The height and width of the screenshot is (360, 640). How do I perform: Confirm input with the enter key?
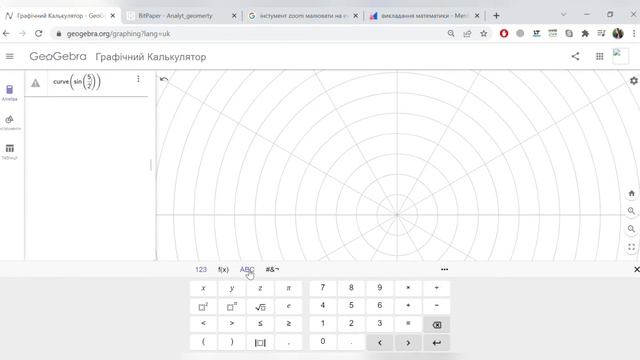[437, 343]
